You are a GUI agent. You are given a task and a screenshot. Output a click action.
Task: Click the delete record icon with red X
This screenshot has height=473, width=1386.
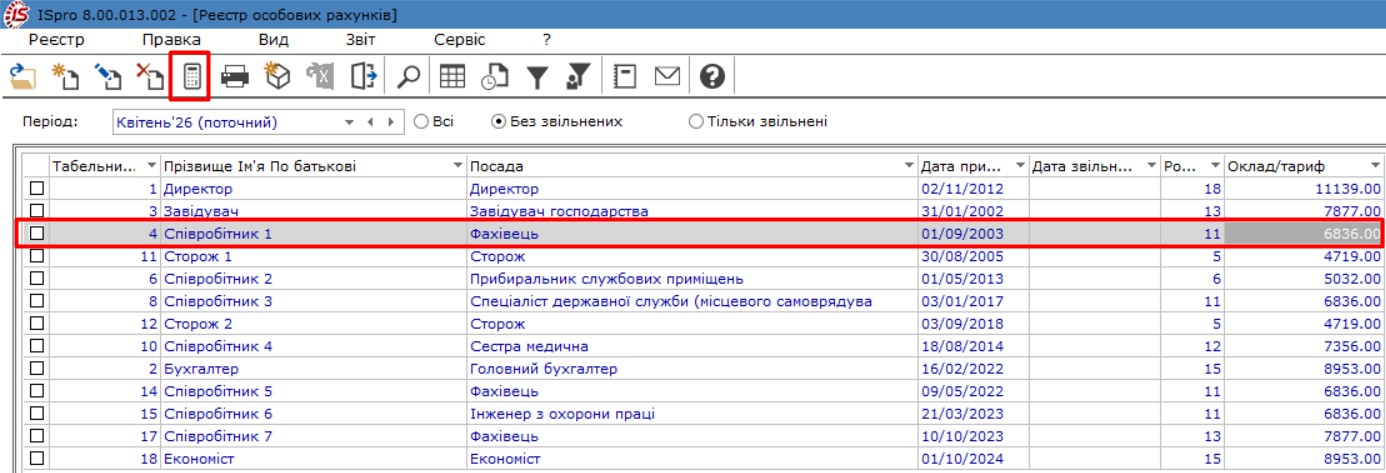149,77
